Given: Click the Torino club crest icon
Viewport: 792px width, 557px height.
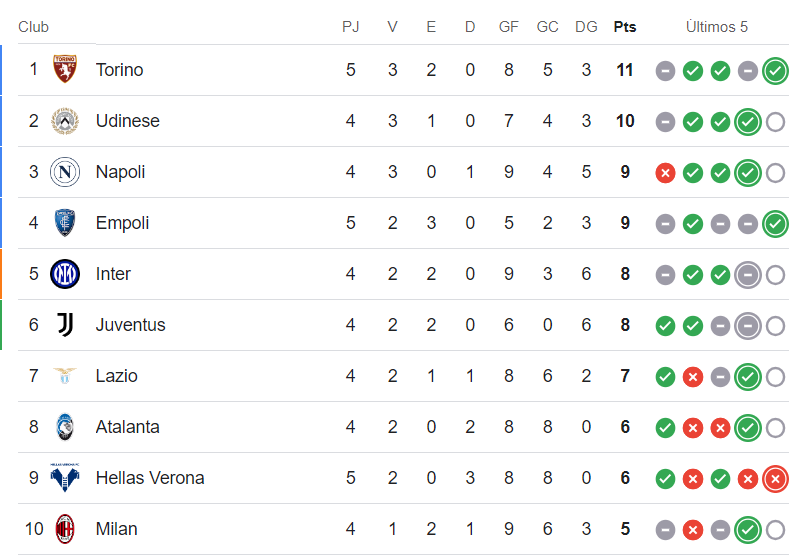Looking at the screenshot, I should [65, 70].
